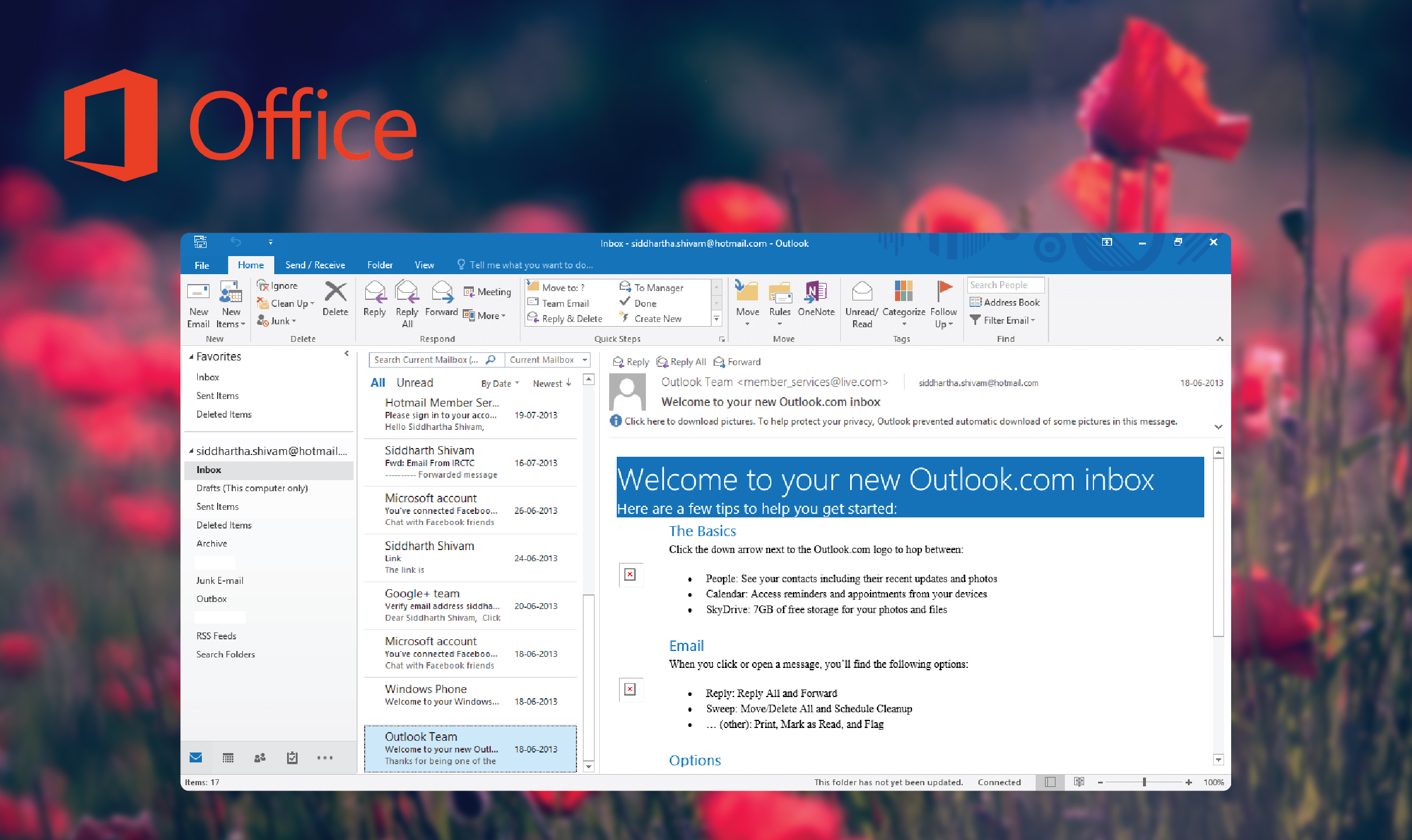Show only Unread messages
This screenshot has height=840, width=1412.
[415, 383]
